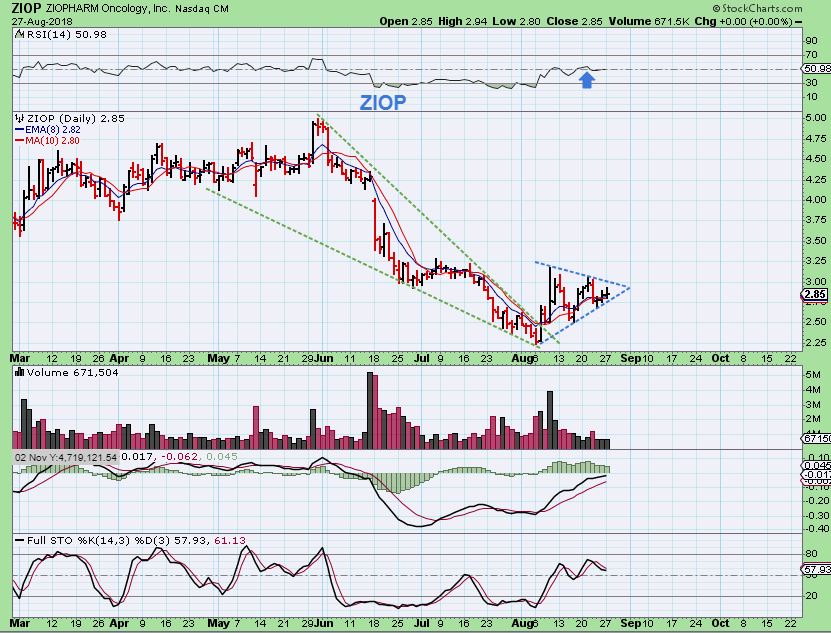831x633 pixels.
Task: Click the 02 Nov Y:4,719,121.54 cursor readout
Action: coord(66,457)
